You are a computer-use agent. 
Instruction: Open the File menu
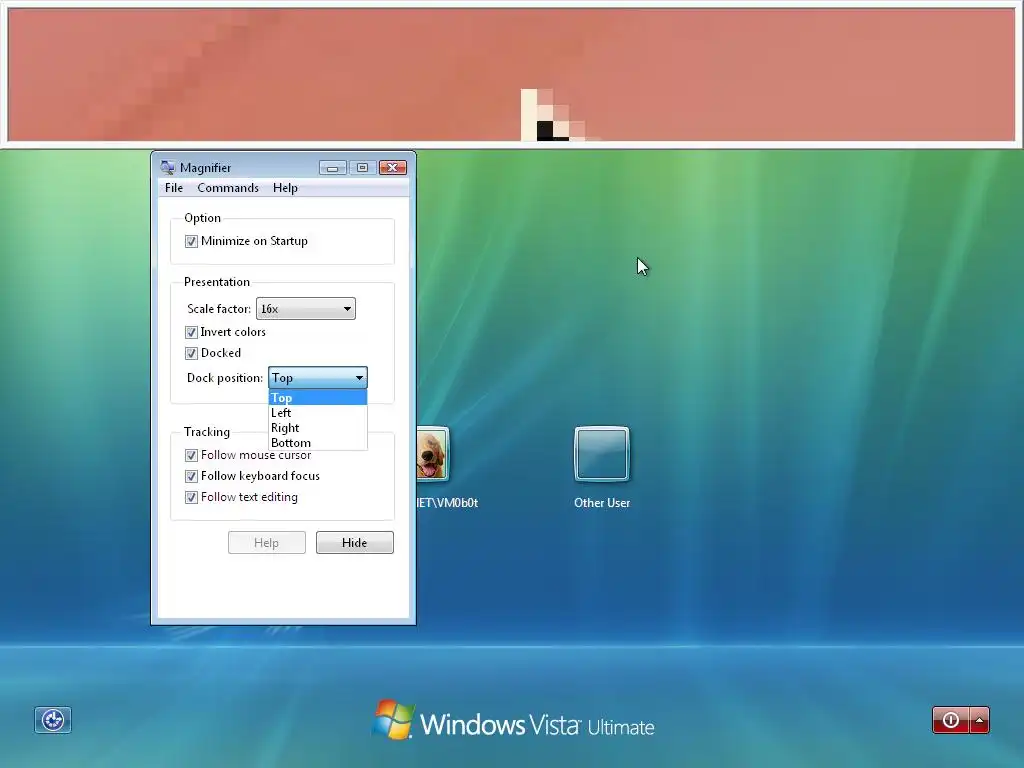[174, 188]
